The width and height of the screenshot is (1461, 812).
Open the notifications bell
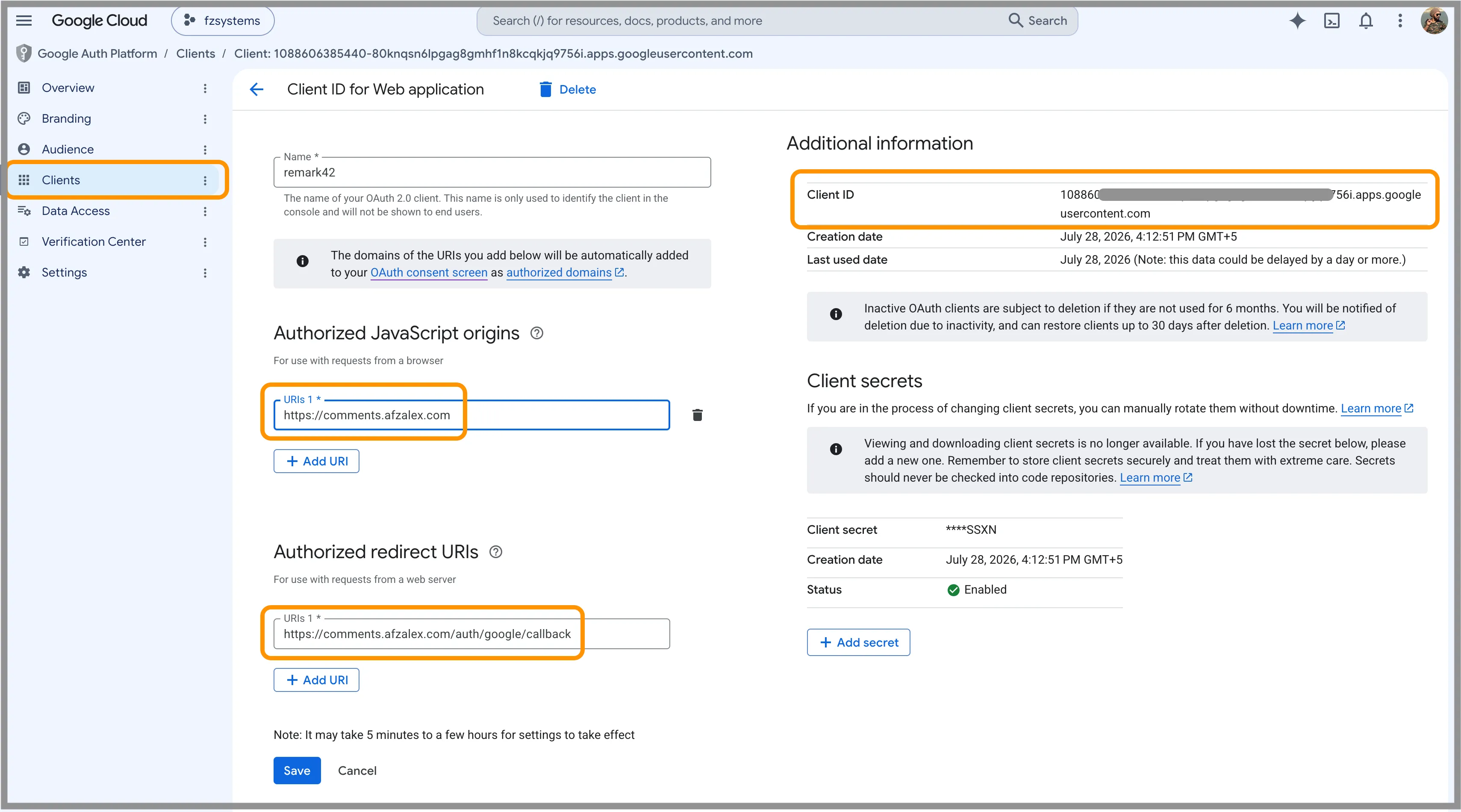pos(1366,21)
